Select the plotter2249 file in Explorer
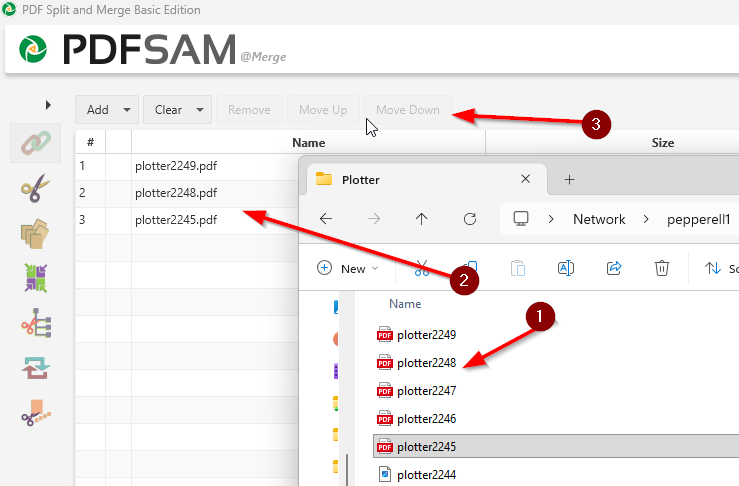This screenshot has width=739, height=486. point(426,335)
